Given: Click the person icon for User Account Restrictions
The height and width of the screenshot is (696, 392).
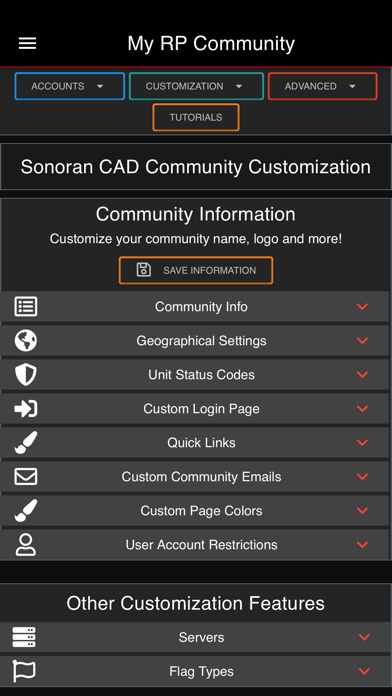Looking at the screenshot, I should point(26,545).
